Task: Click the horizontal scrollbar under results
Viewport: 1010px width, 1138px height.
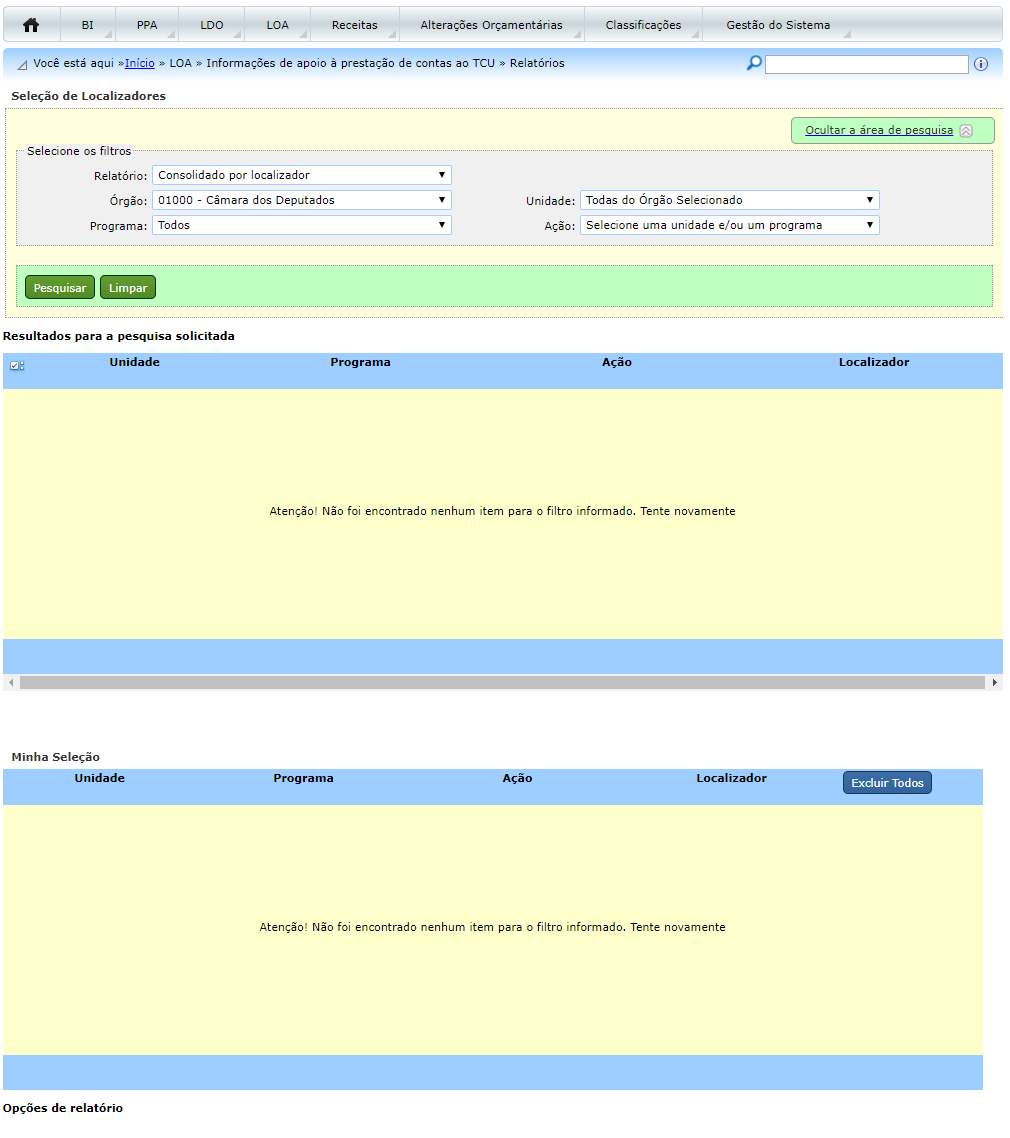Action: pos(501,682)
